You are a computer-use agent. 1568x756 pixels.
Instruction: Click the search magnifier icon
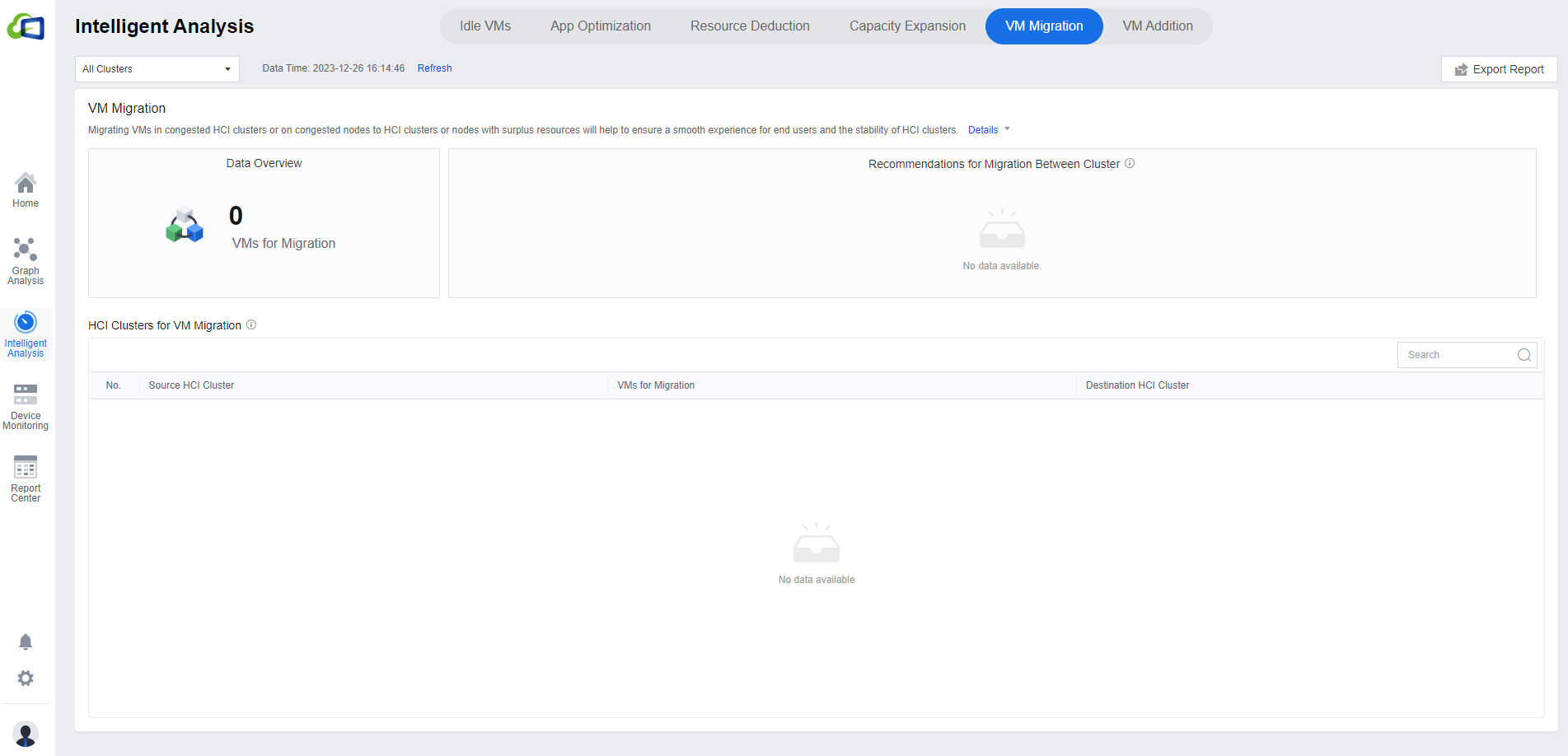pos(1524,355)
